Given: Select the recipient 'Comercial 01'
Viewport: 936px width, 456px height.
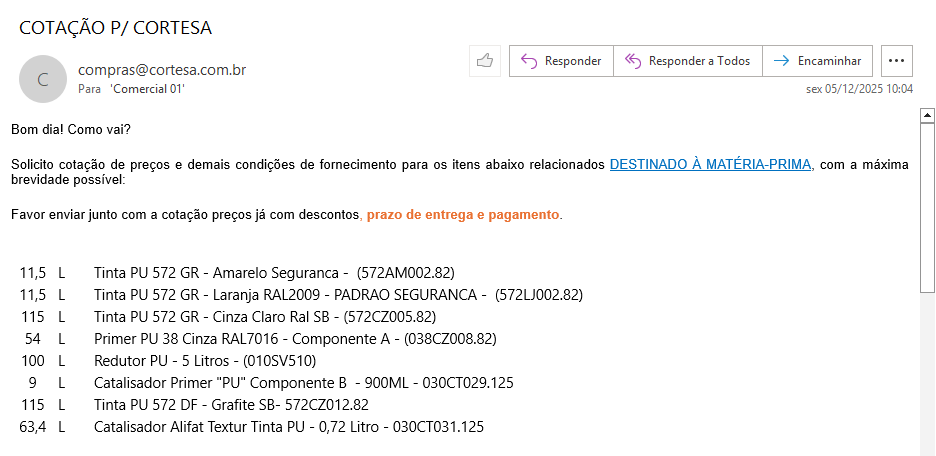Looking at the screenshot, I should (147, 89).
